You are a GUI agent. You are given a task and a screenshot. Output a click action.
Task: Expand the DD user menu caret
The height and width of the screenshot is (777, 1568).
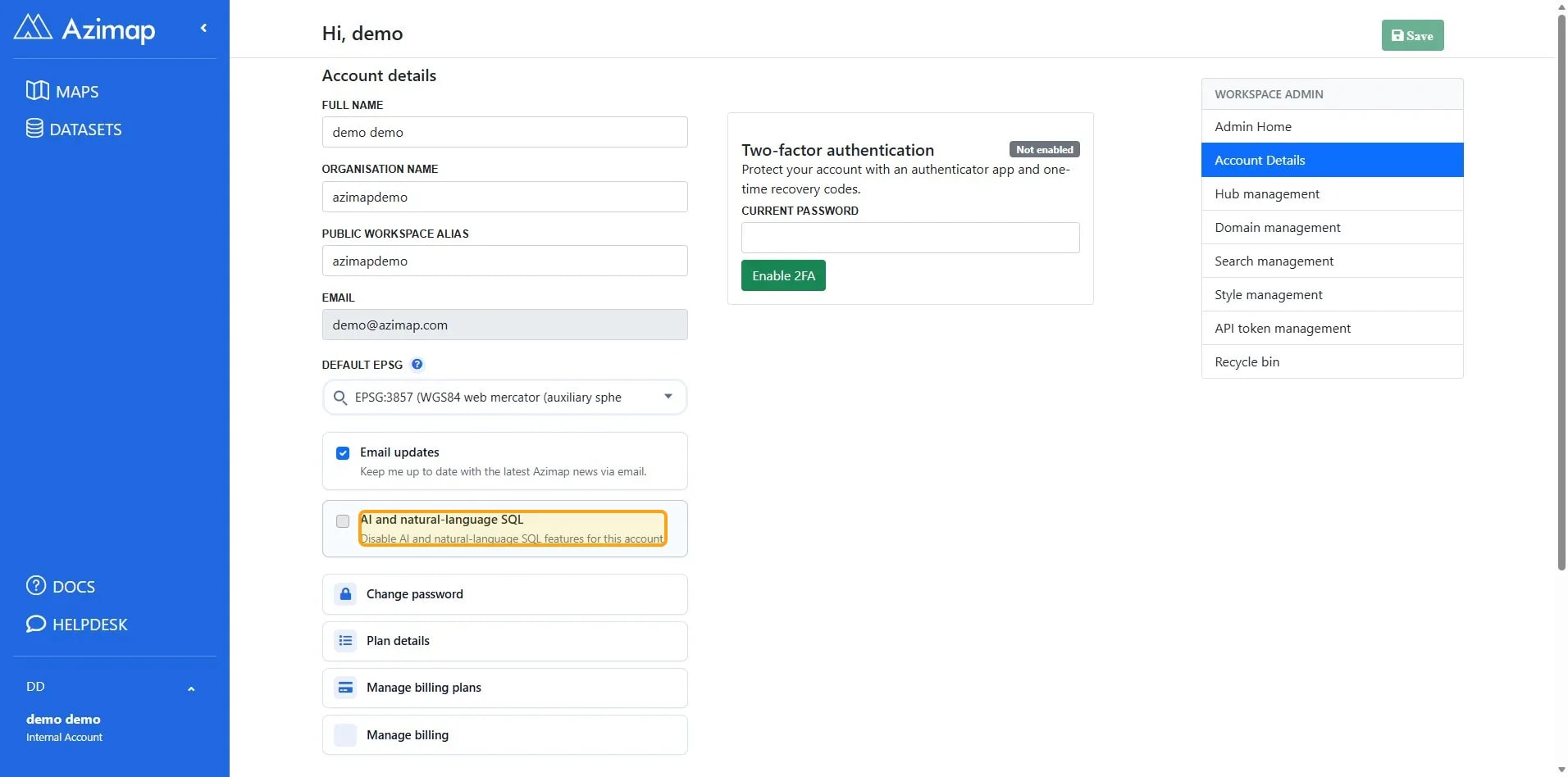[x=191, y=688]
